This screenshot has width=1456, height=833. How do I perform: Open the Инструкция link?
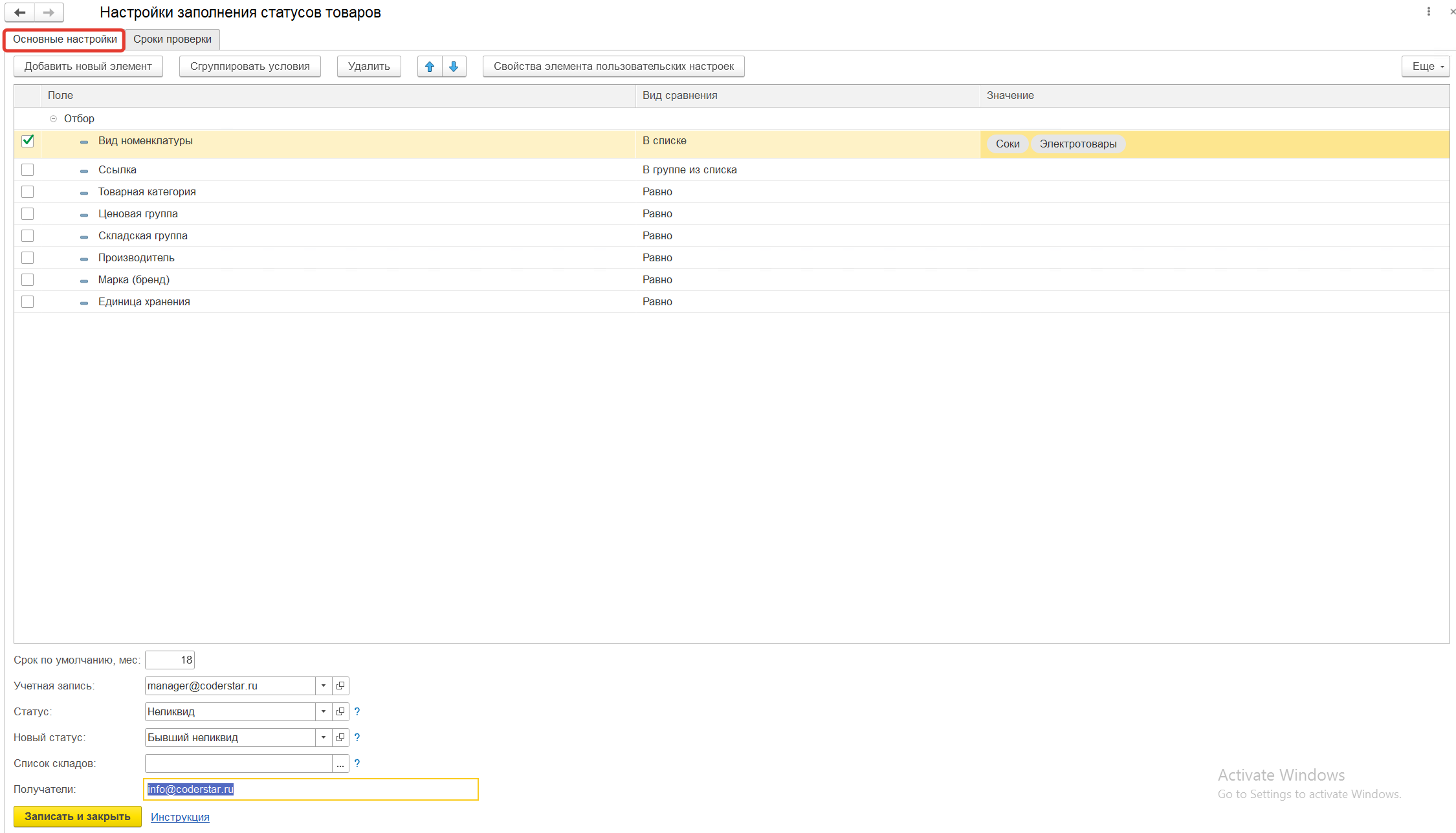pyautogui.click(x=180, y=817)
